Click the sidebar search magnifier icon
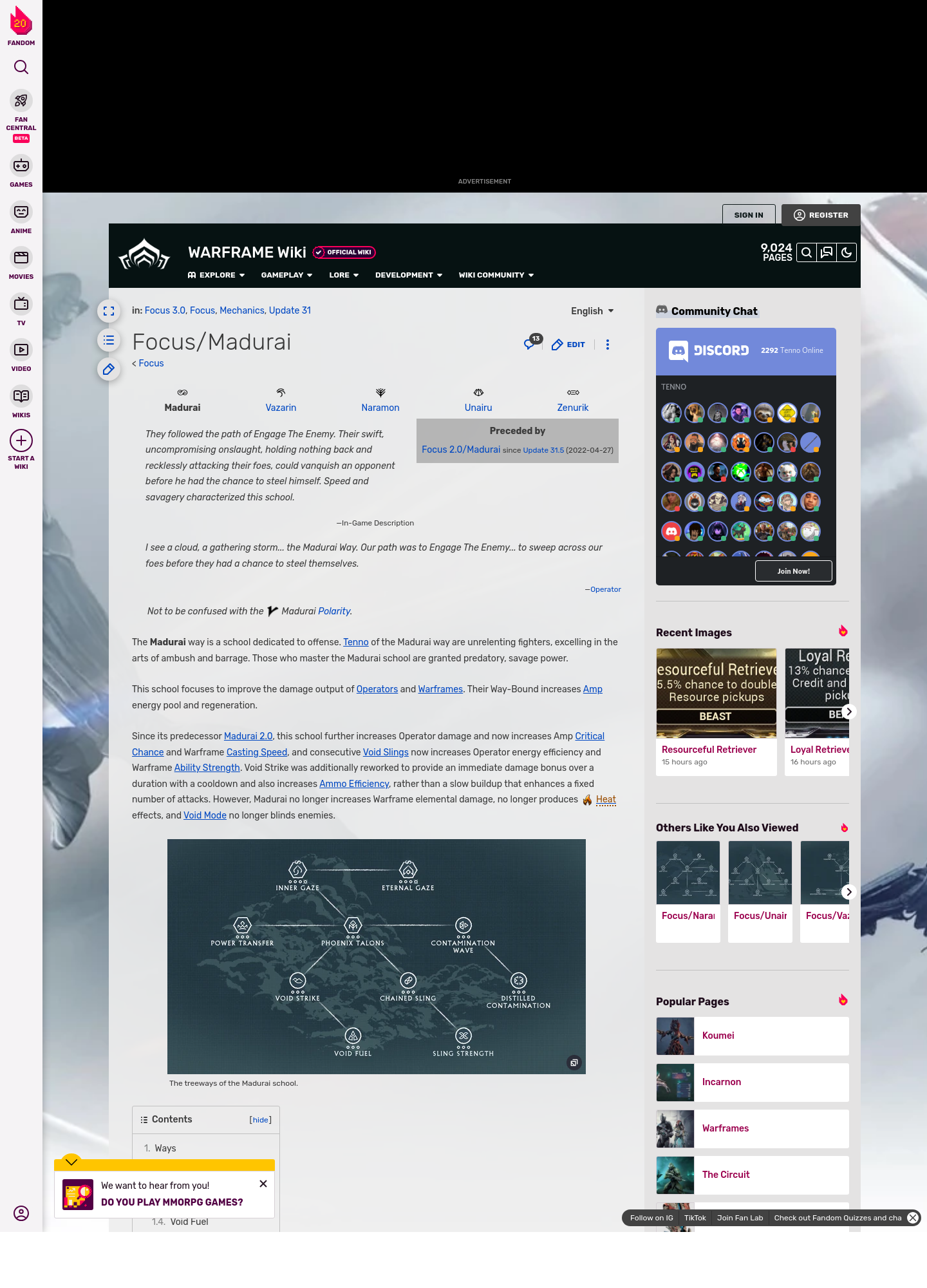 point(21,67)
